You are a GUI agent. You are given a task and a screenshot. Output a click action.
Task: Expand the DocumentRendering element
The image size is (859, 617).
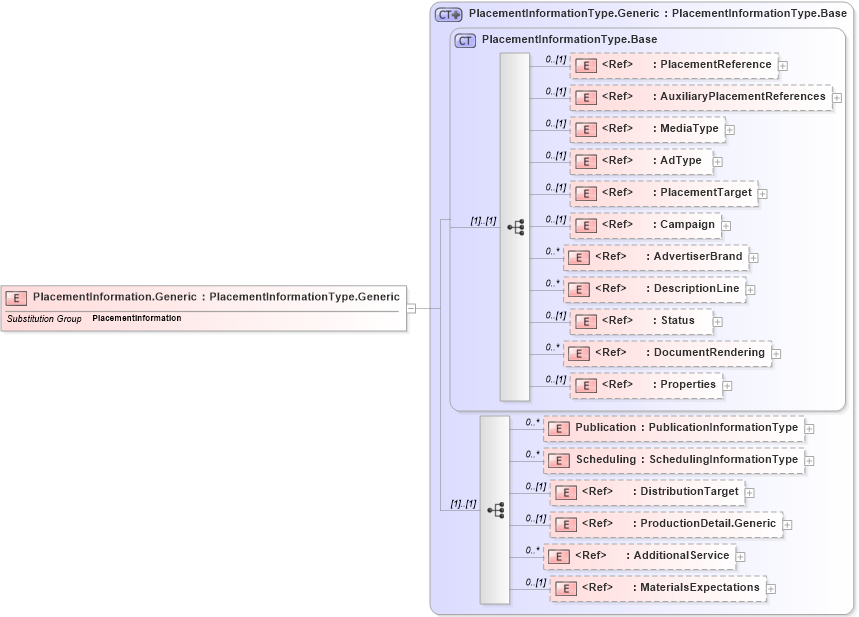776,353
